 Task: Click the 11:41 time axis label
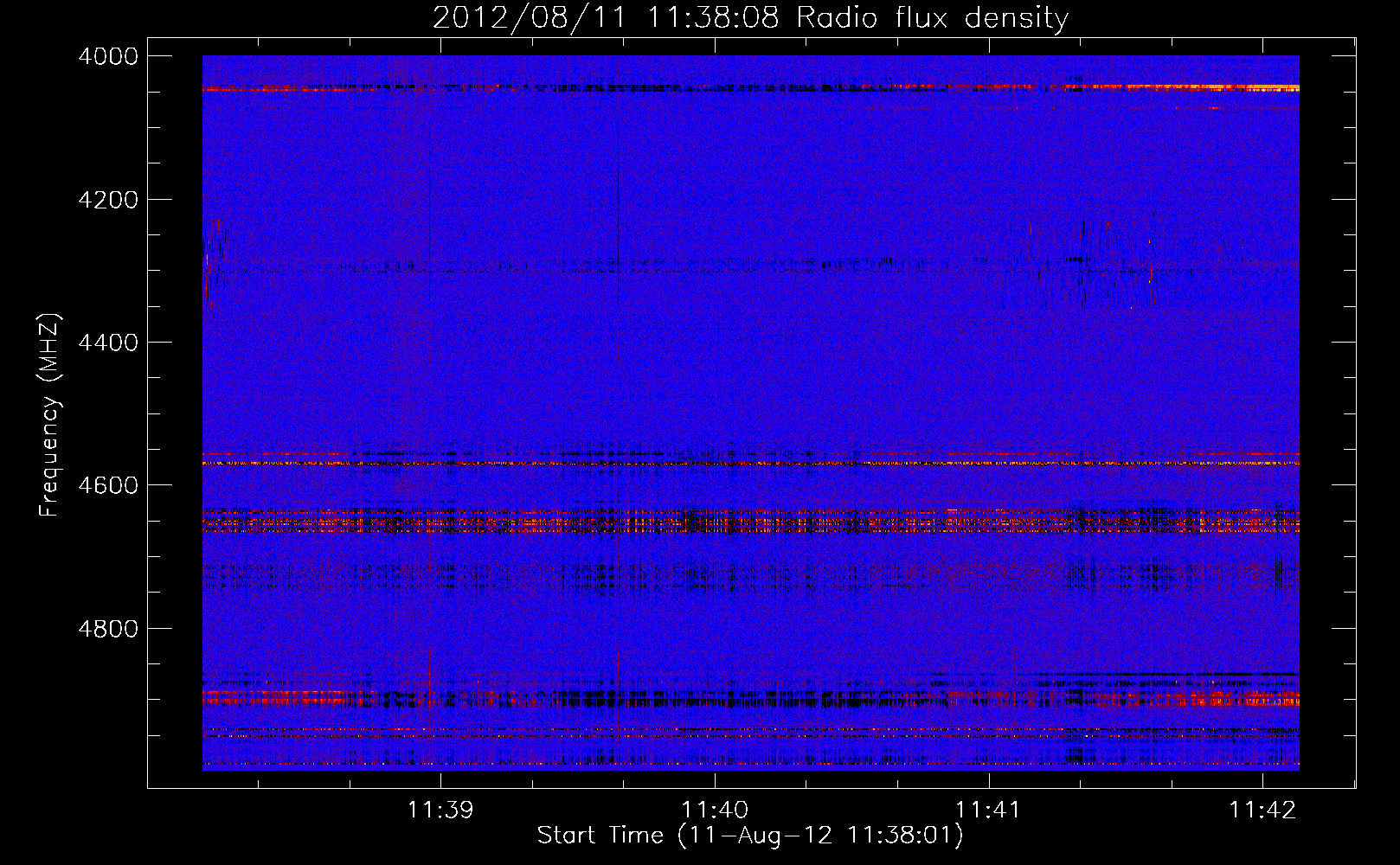(x=988, y=810)
